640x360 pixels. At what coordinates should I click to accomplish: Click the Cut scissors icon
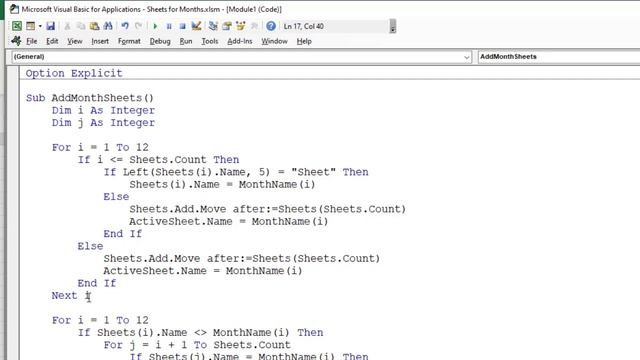coord(67,26)
